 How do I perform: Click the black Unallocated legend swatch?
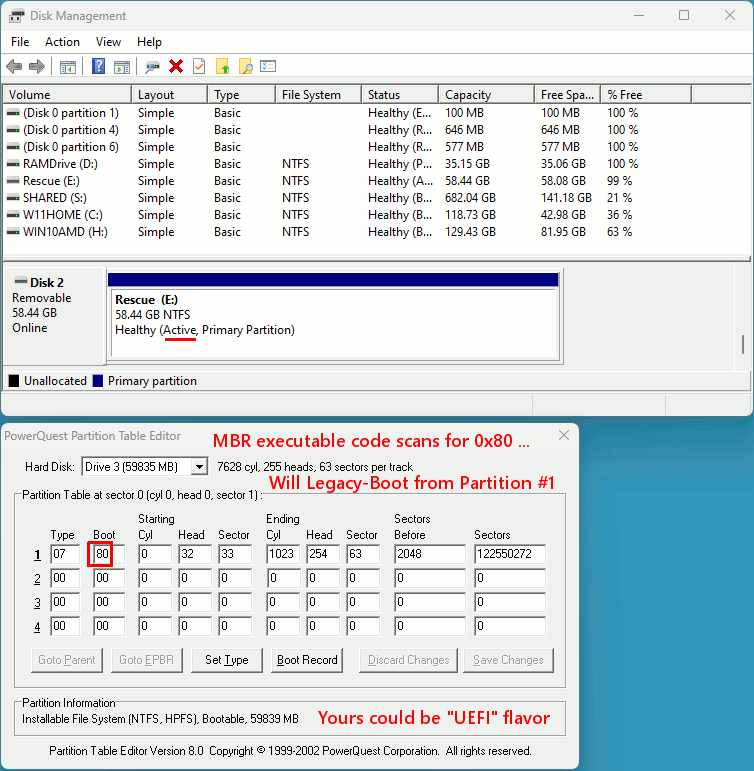tap(14, 381)
